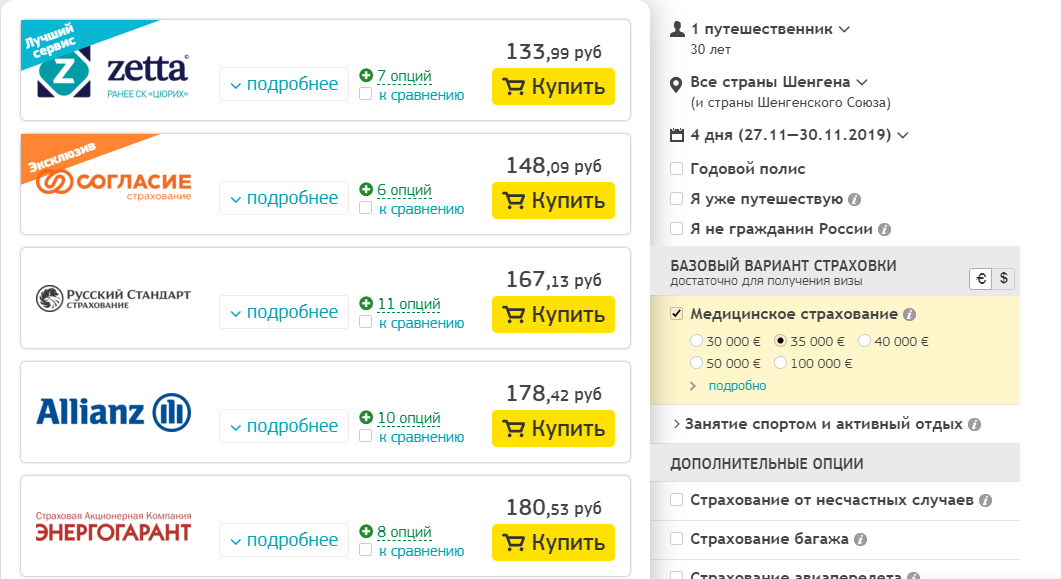The height and width of the screenshot is (579, 1061).
Task: Switch currency to dollar symbol
Action: (1004, 279)
